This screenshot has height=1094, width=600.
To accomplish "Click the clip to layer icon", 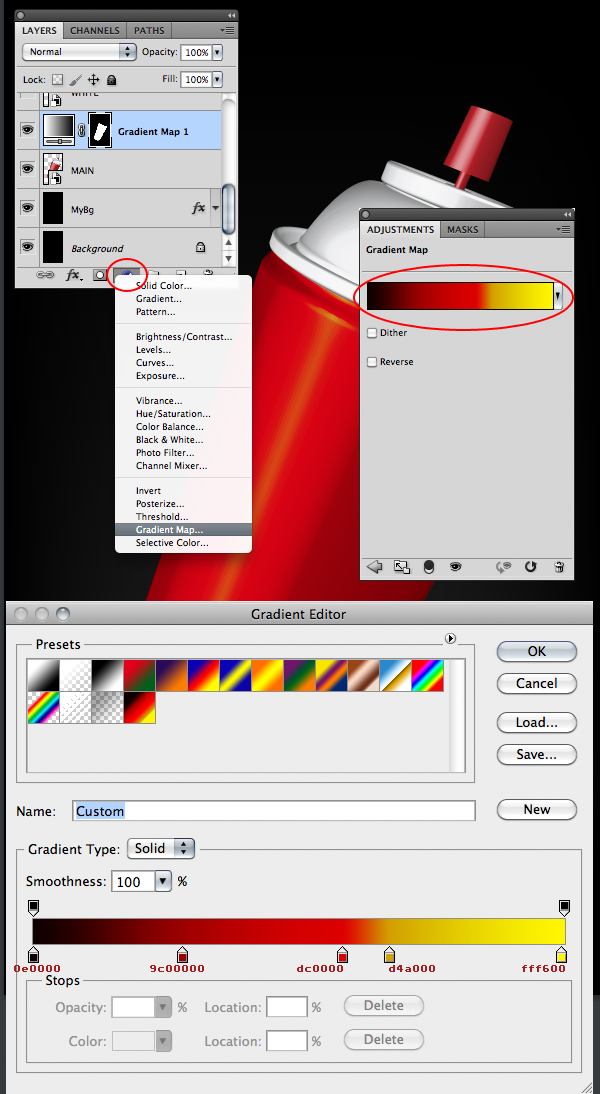I will click(429, 567).
